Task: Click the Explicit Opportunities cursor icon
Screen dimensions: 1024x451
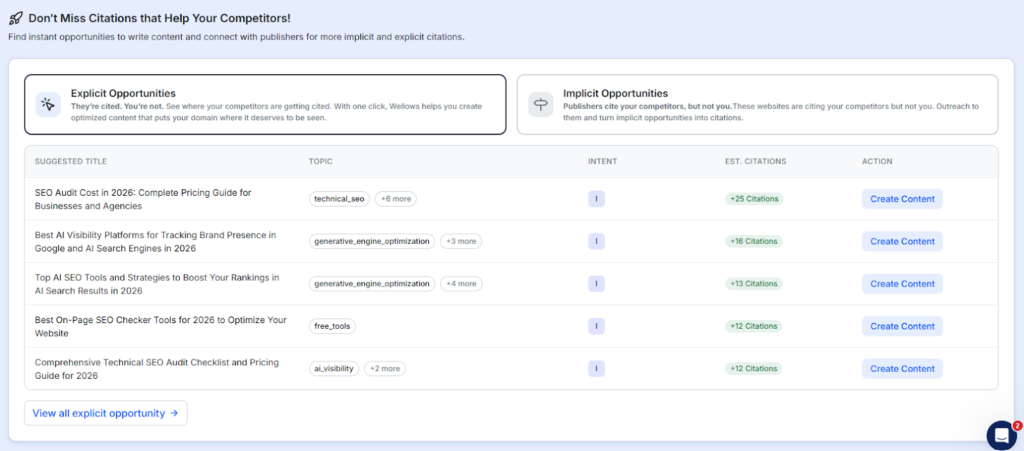Action: coord(48,105)
